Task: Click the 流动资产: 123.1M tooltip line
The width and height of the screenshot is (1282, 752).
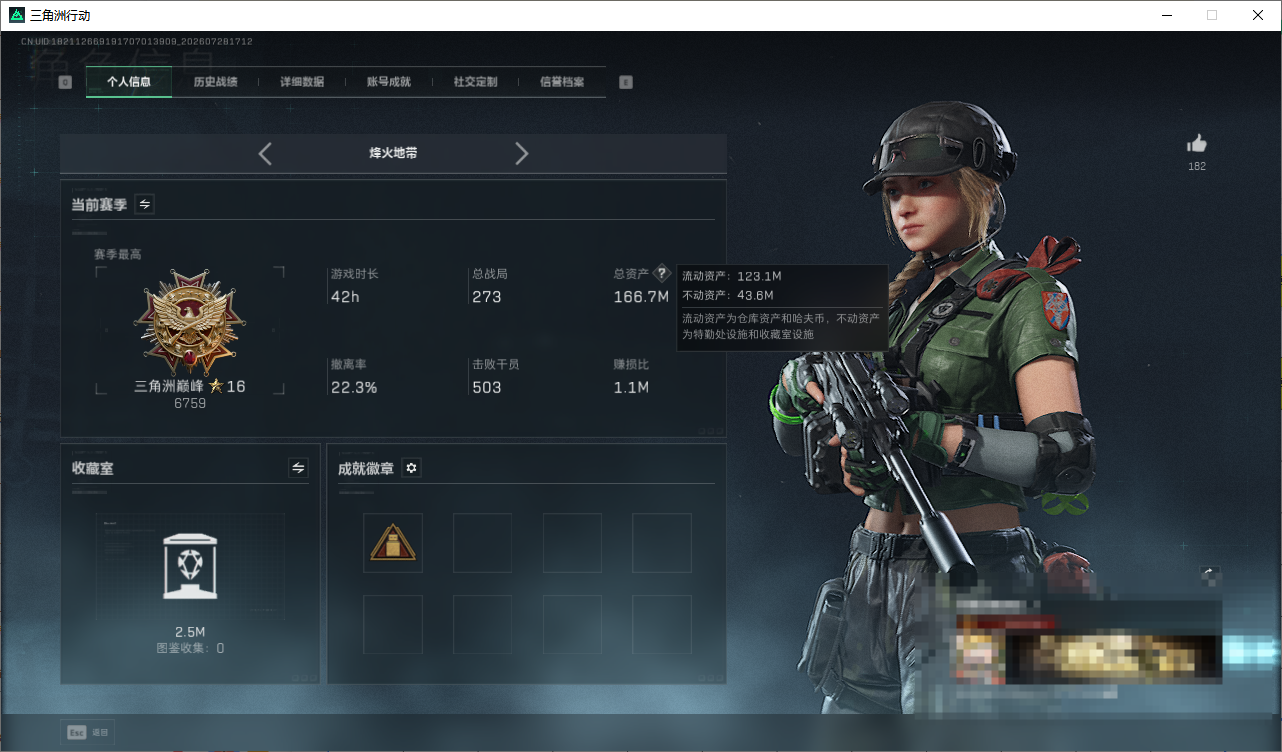Action: click(732, 276)
